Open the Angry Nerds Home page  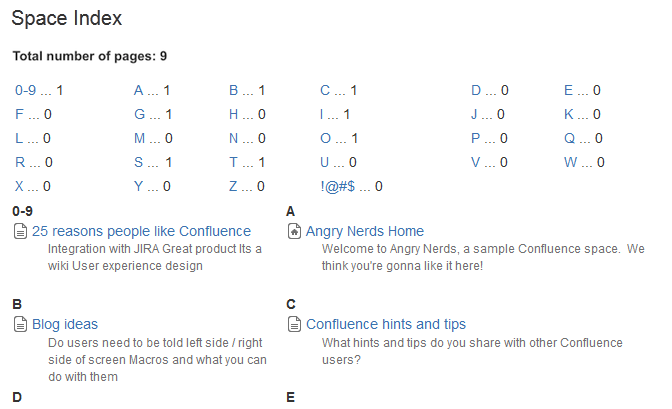pos(364,231)
